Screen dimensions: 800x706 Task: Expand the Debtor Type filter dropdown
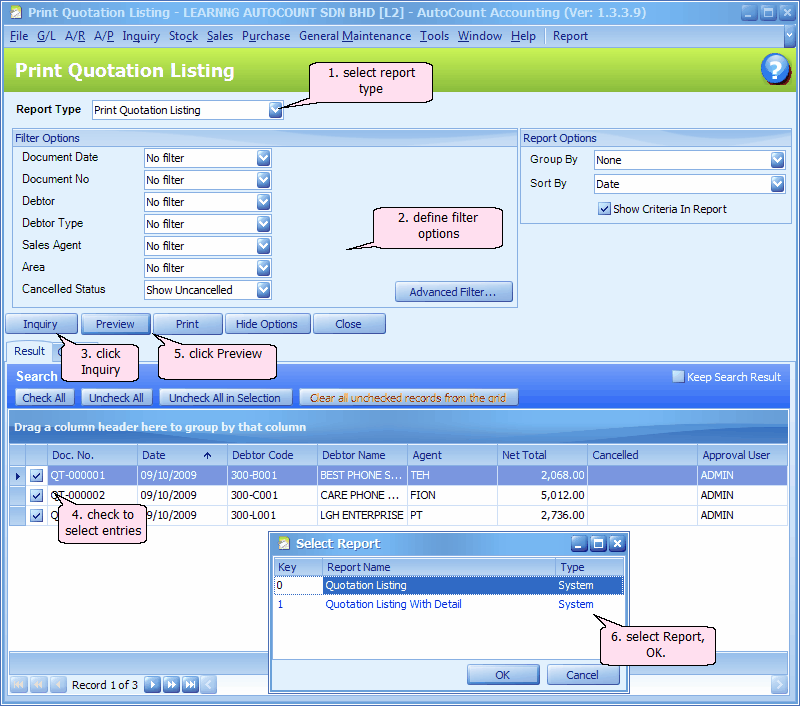[x=263, y=224]
